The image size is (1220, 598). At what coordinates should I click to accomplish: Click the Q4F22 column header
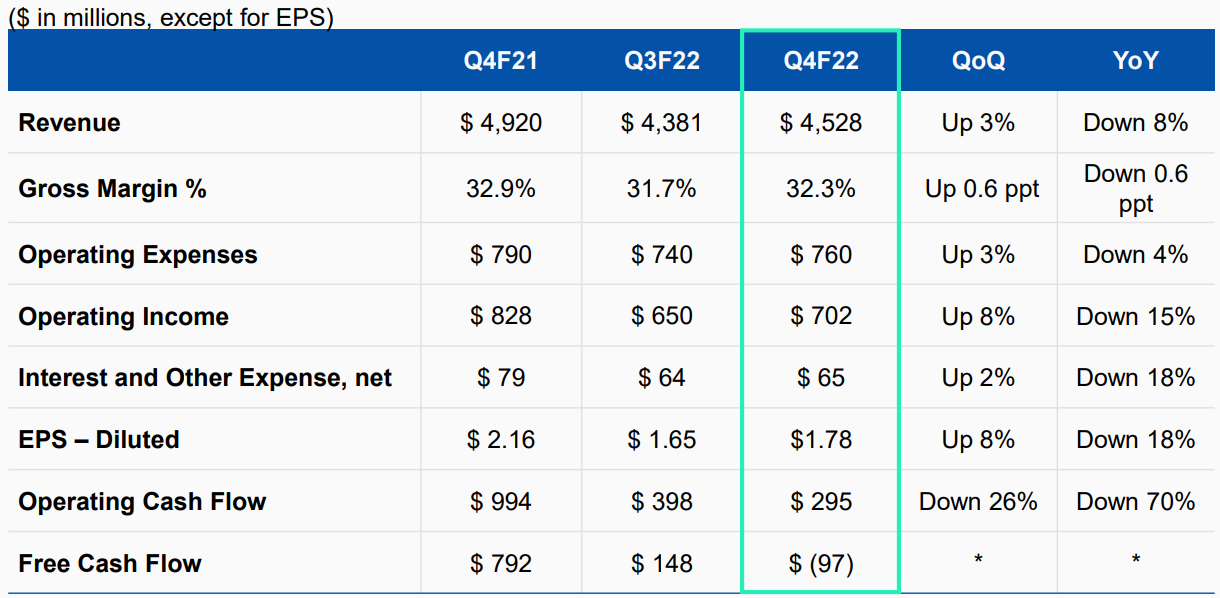[x=821, y=60]
